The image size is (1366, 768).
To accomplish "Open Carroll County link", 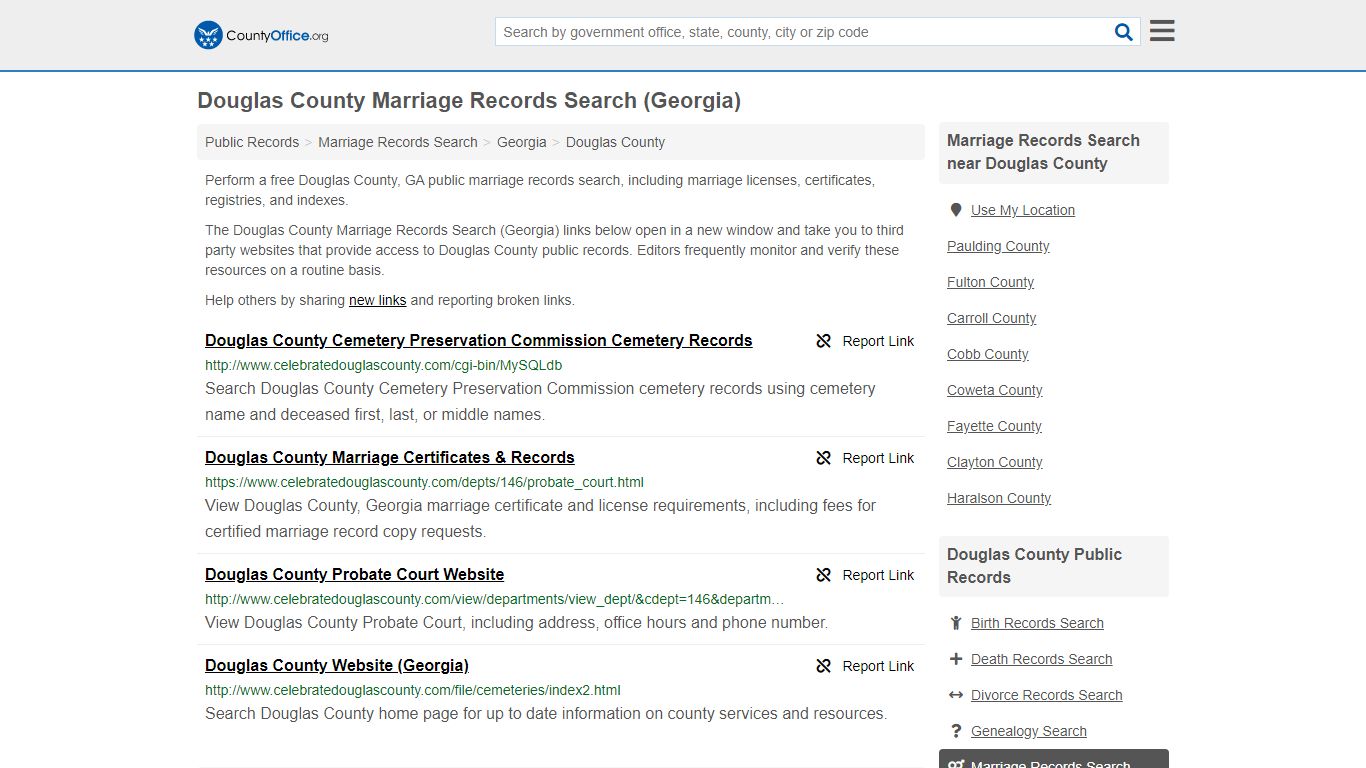I will pos(991,318).
